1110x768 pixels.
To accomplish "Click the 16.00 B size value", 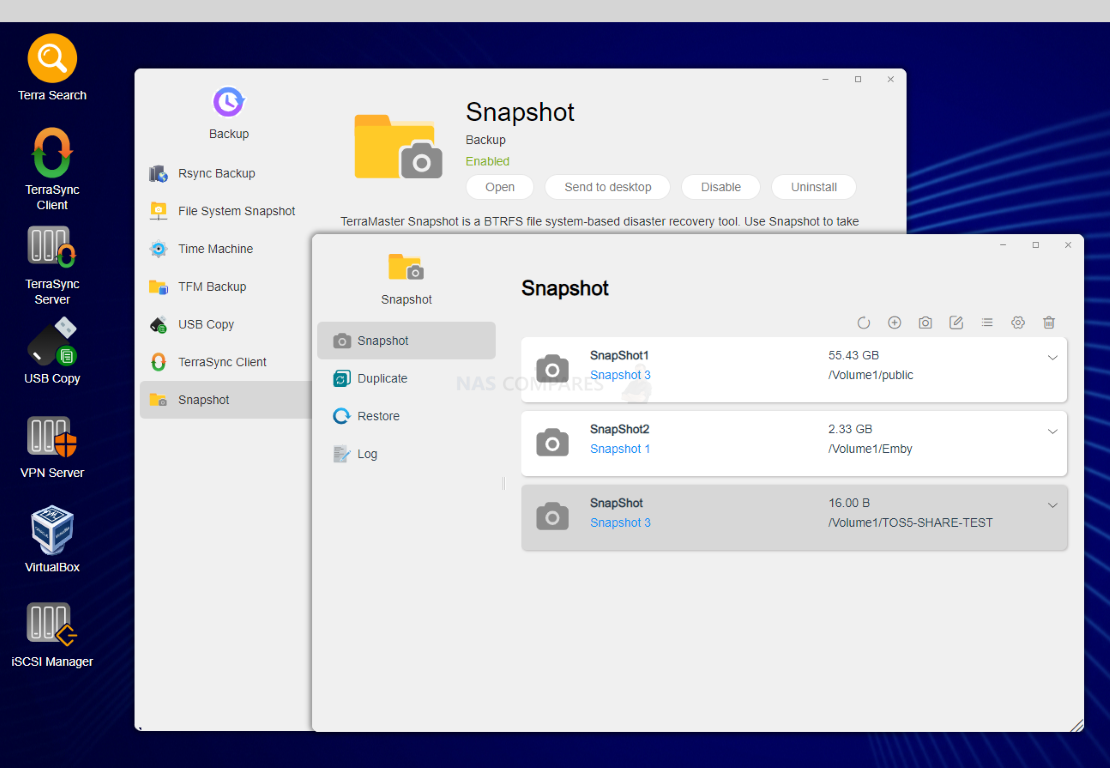I will tap(849, 503).
